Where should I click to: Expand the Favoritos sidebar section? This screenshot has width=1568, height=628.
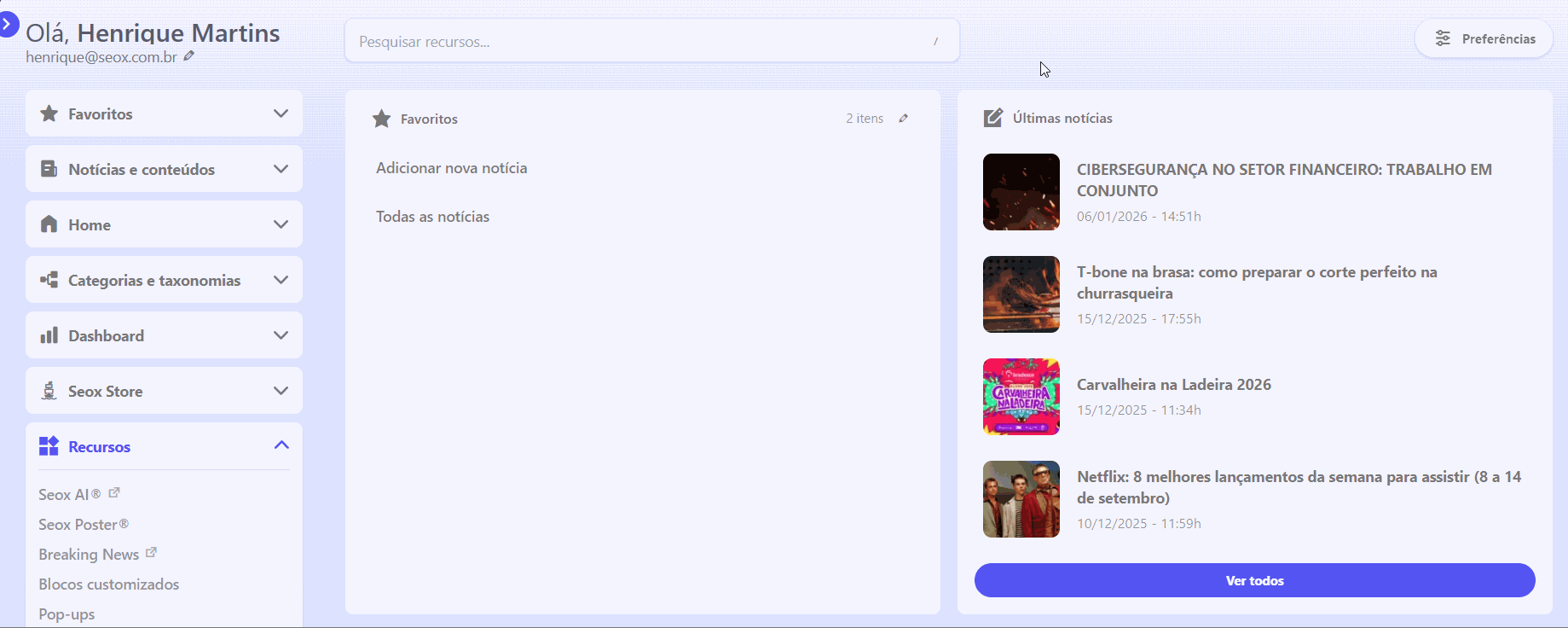(x=281, y=113)
